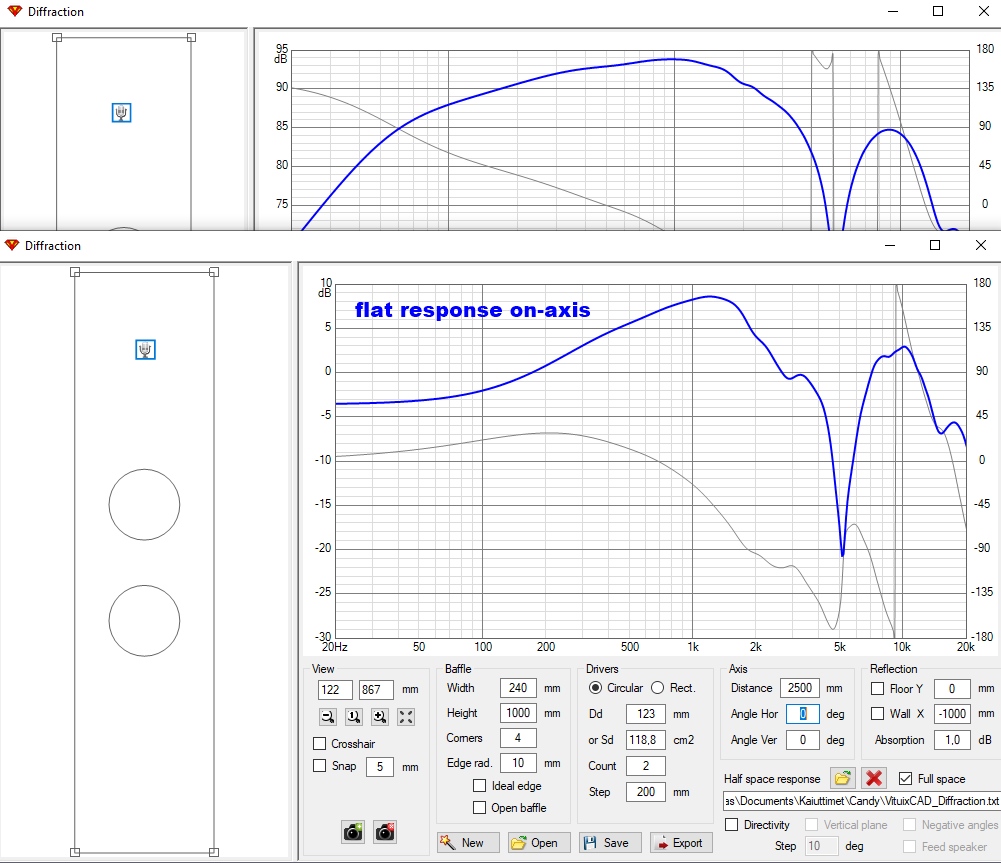
Task: Toggle the Floor Y reflection checkbox
Action: point(878,689)
